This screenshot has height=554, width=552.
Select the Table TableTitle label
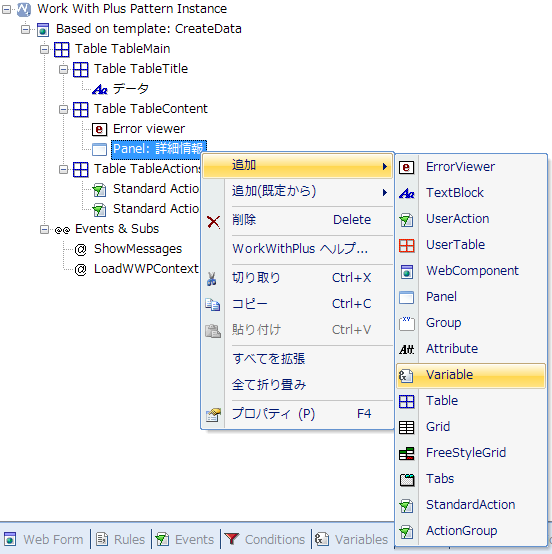pos(141,69)
